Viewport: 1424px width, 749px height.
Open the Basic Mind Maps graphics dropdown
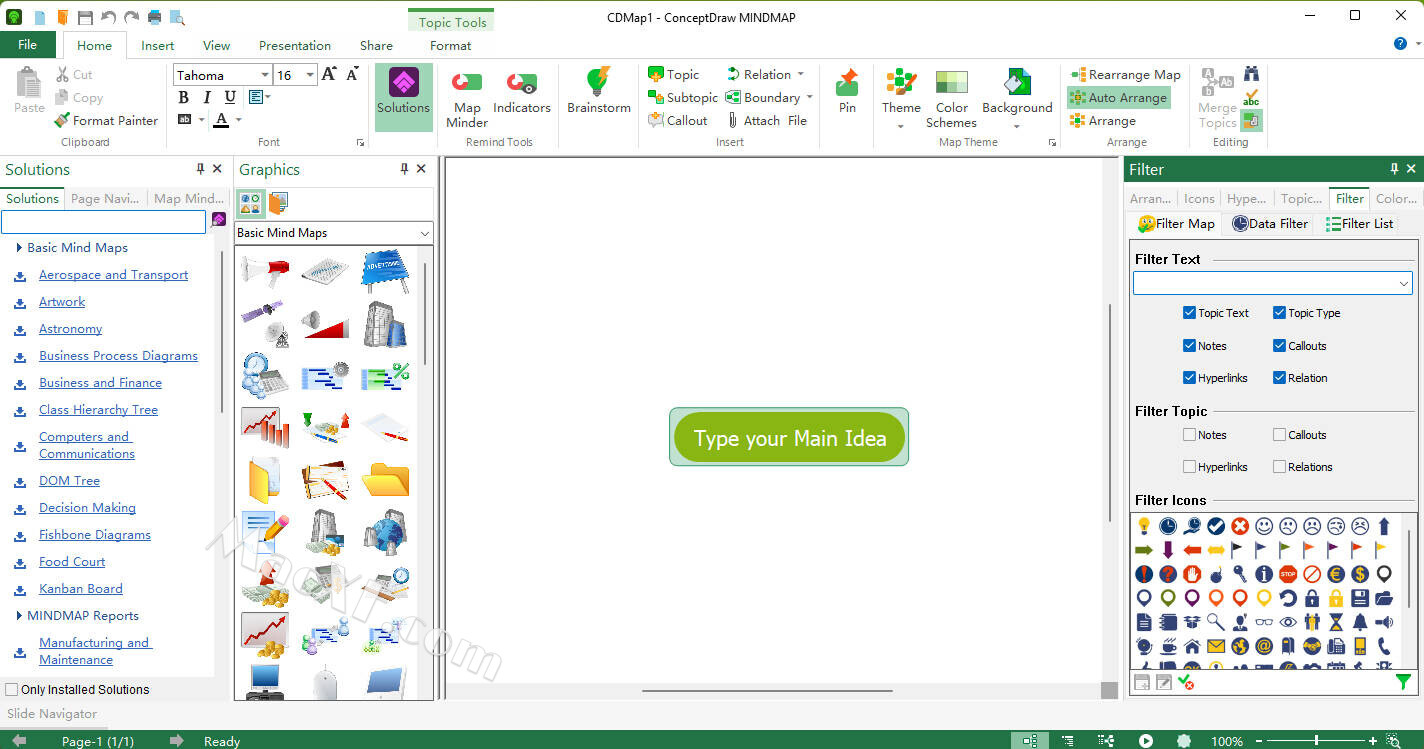point(424,233)
